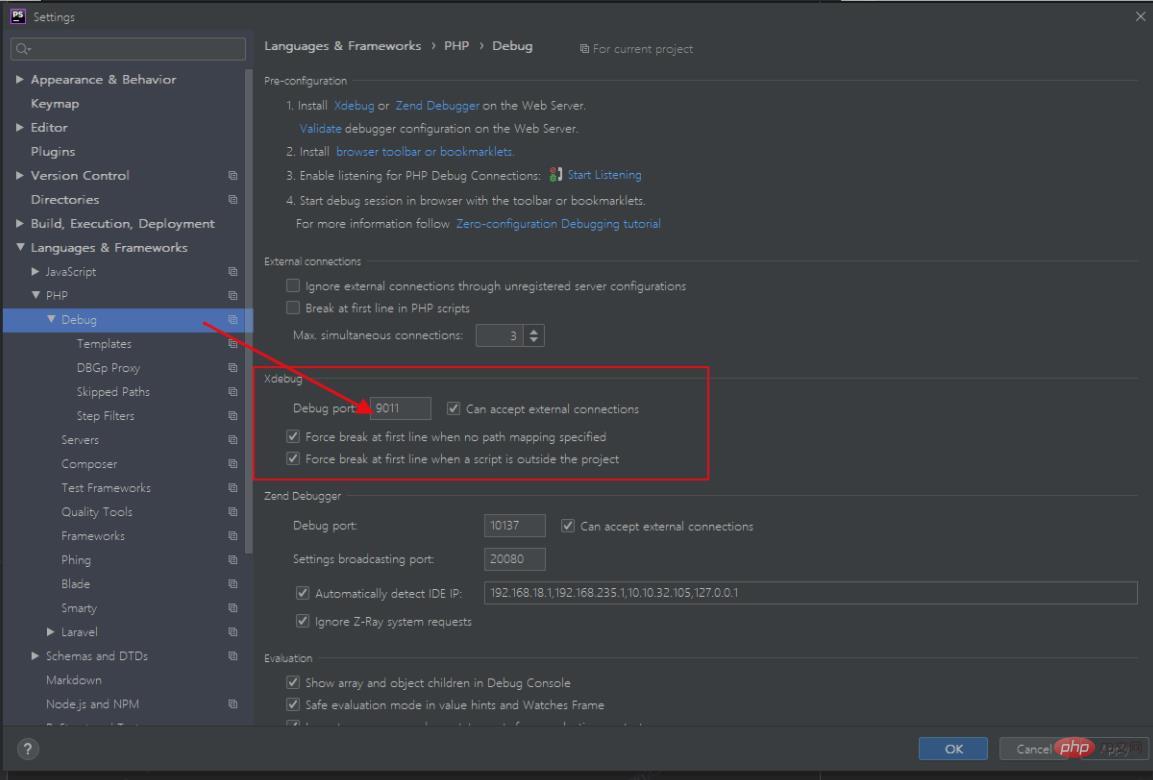This screenshot has width=1153, height=780.
Task: Click project-level icon beside Blade
Action: (x=233, y=584)
